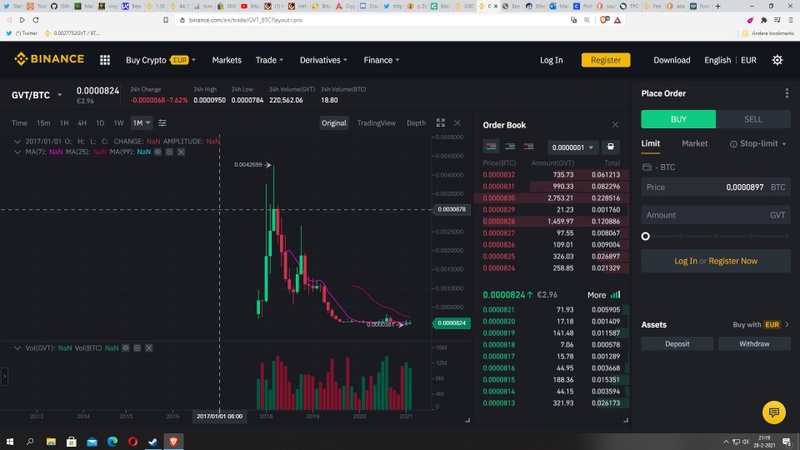
Task: Open Steam from the taskbar
Action: pos(153,441)
